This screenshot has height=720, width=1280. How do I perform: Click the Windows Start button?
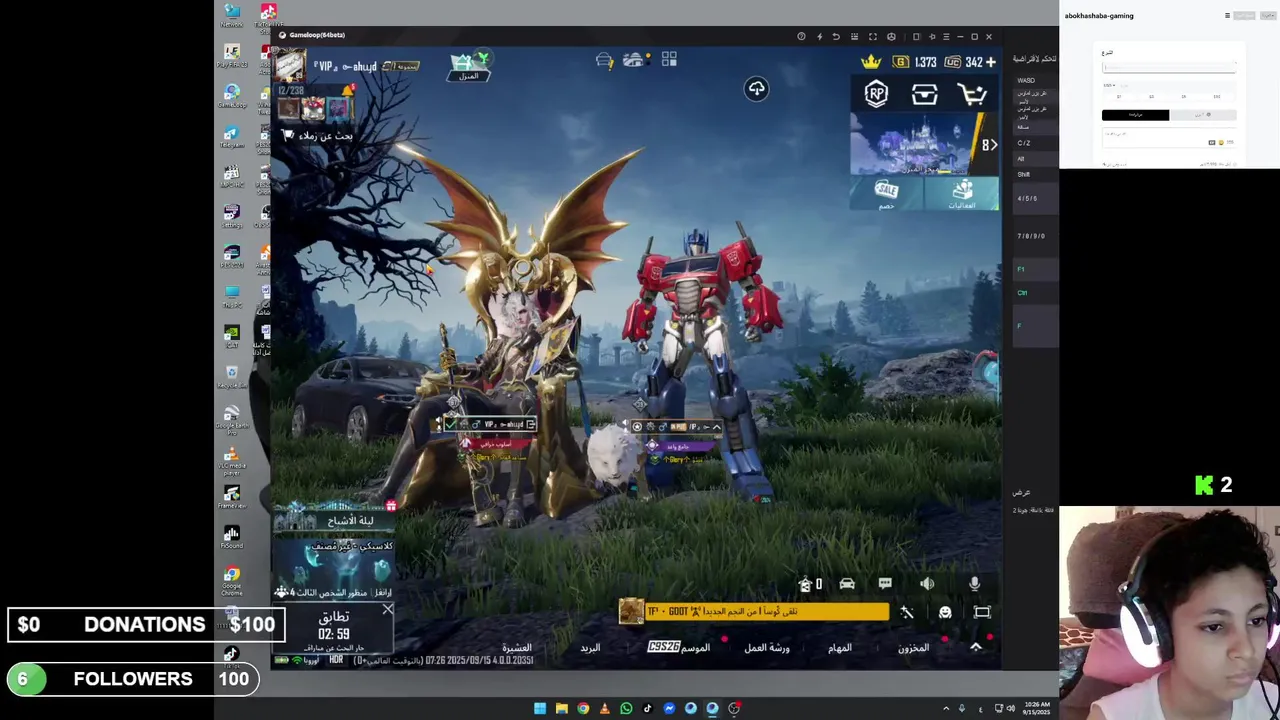[x=540, y=708]
